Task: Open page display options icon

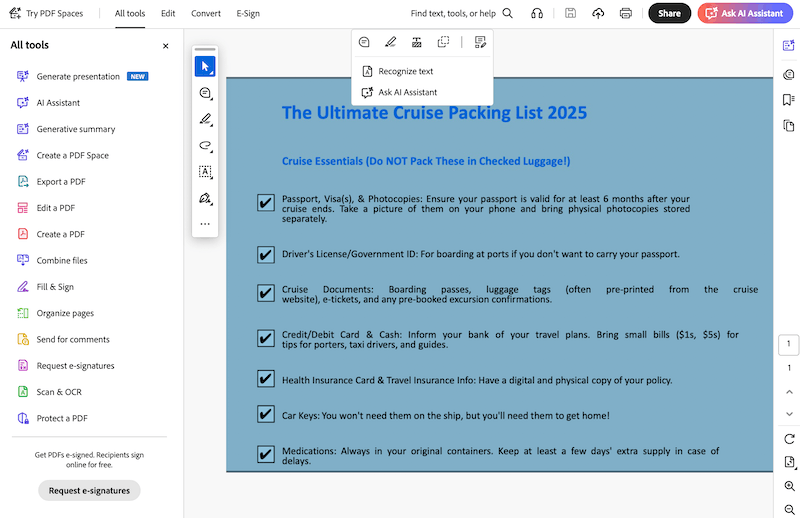Action: [789, 462]
